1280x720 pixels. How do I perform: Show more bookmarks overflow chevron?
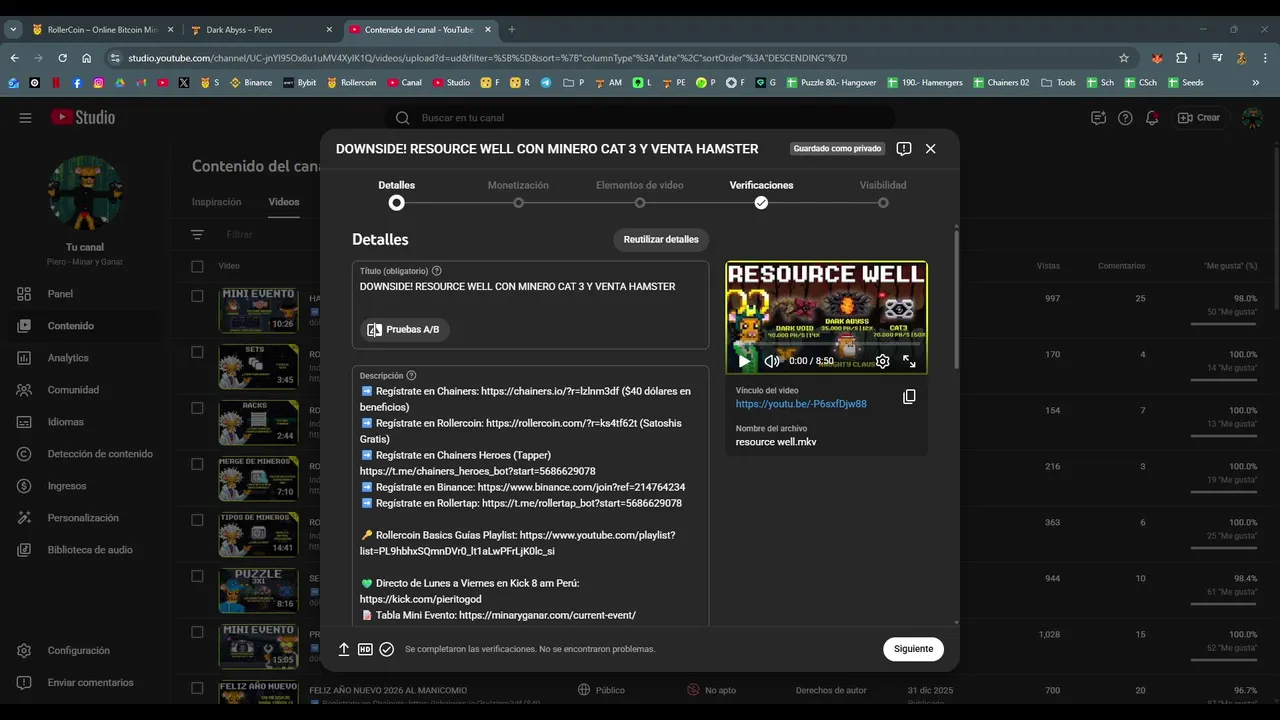(1256, 83)
